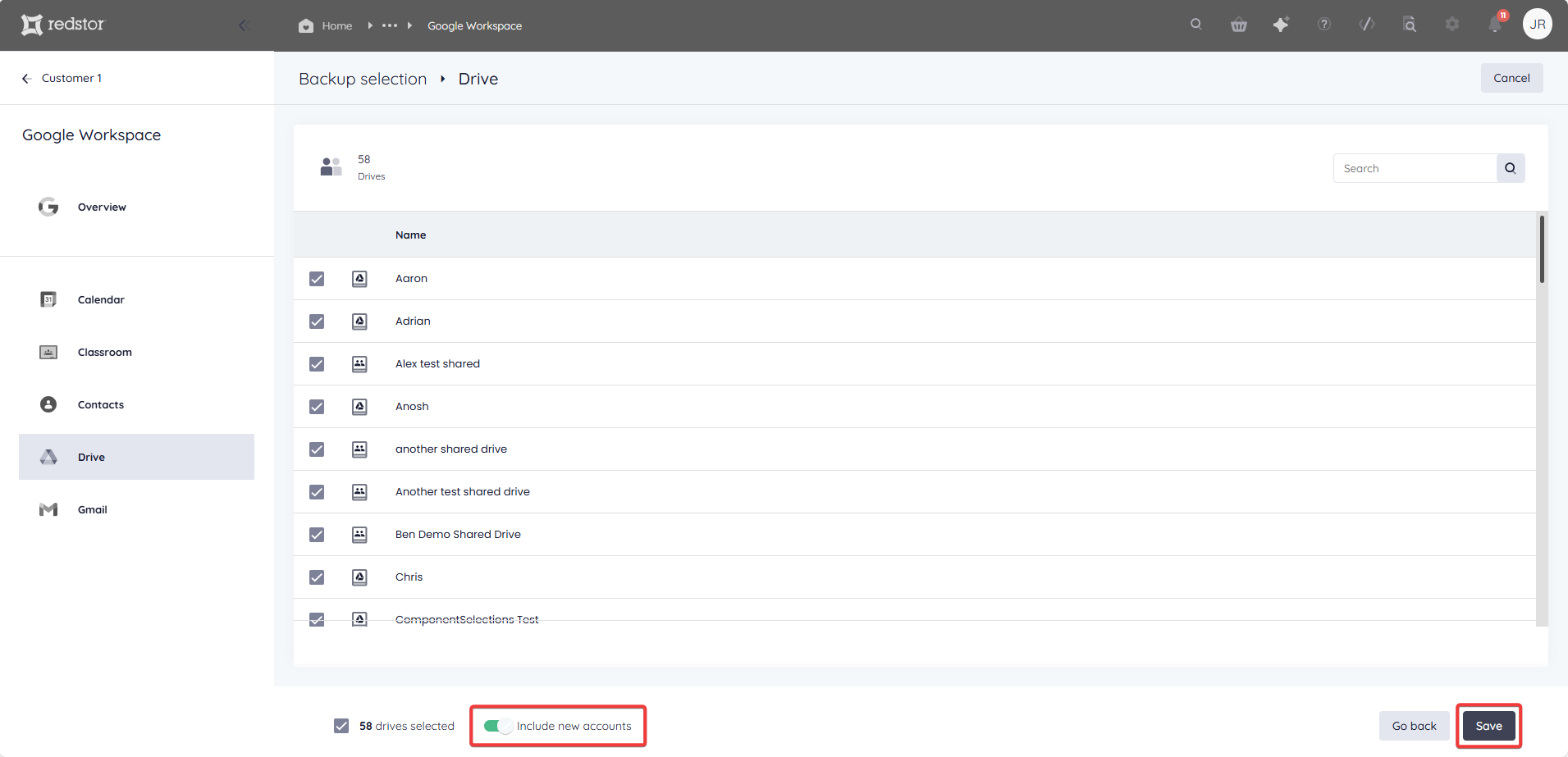Toggle the 58 drives selected checkbox
Screen dimensions: 1568x757
tap(341, 726)
